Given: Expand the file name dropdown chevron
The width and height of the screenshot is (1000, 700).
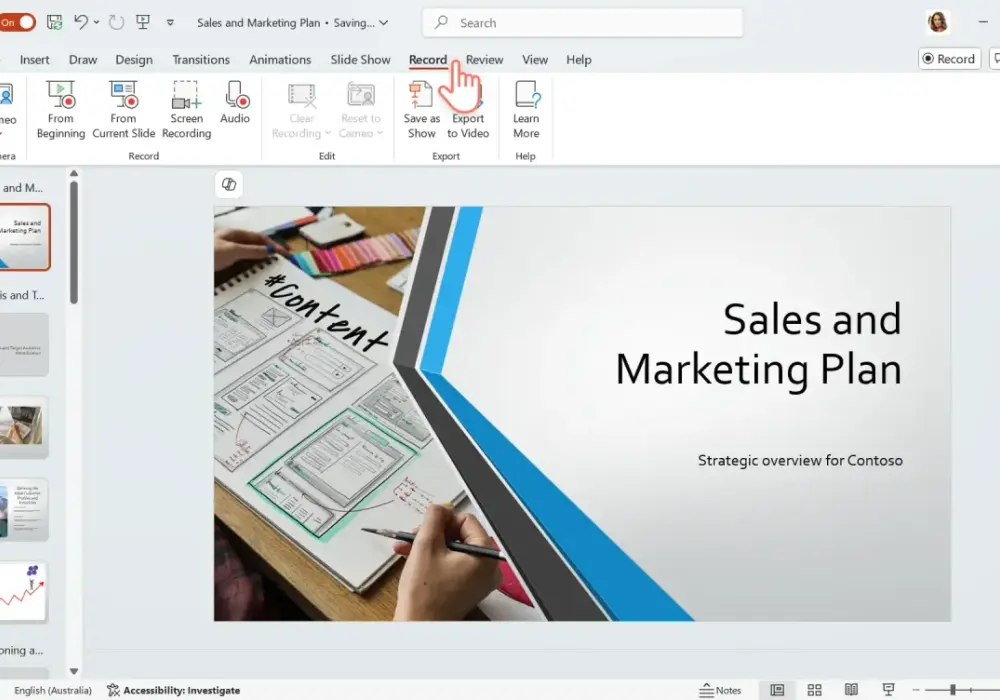Looking at the screenshot, I should pos(383,23).
